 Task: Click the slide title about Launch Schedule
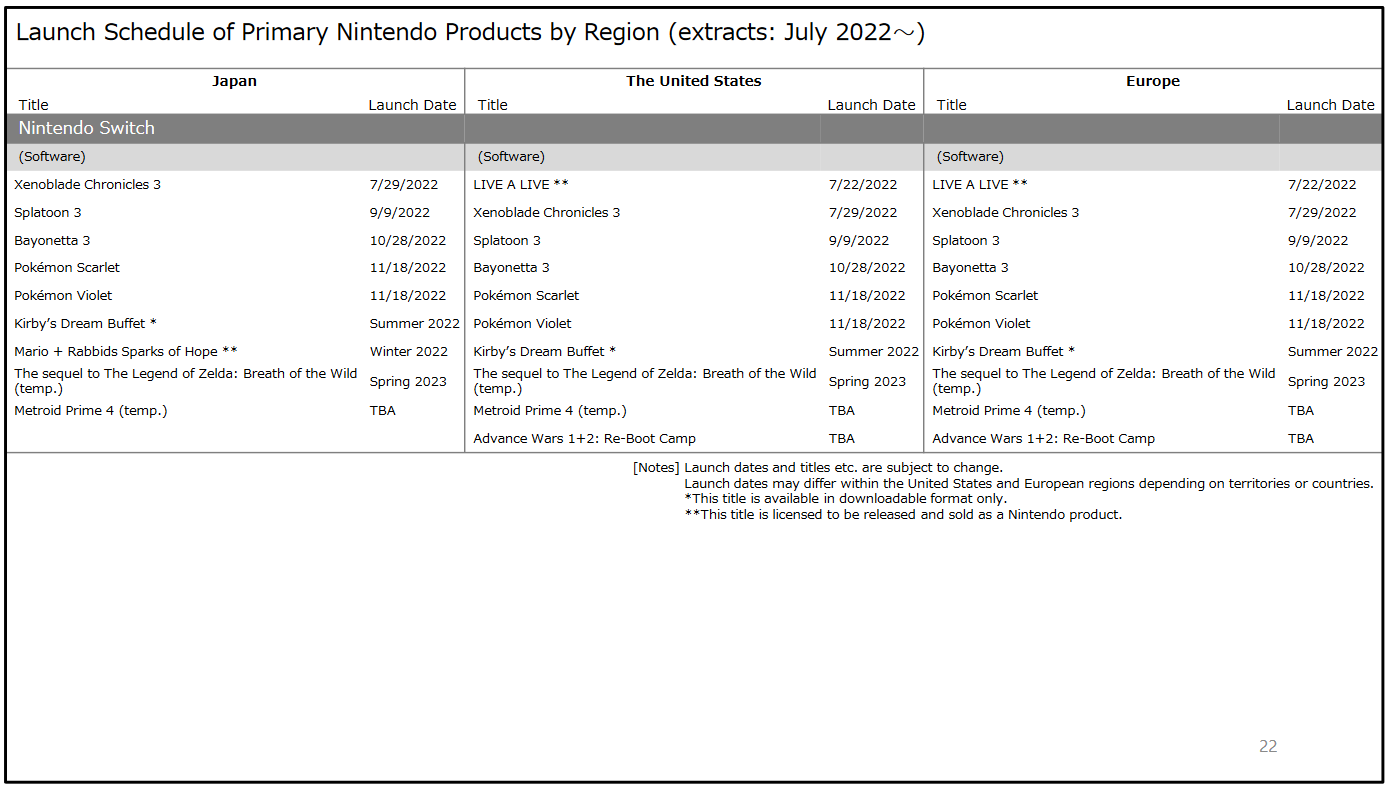pyautogui.click(x=470, y=33)
